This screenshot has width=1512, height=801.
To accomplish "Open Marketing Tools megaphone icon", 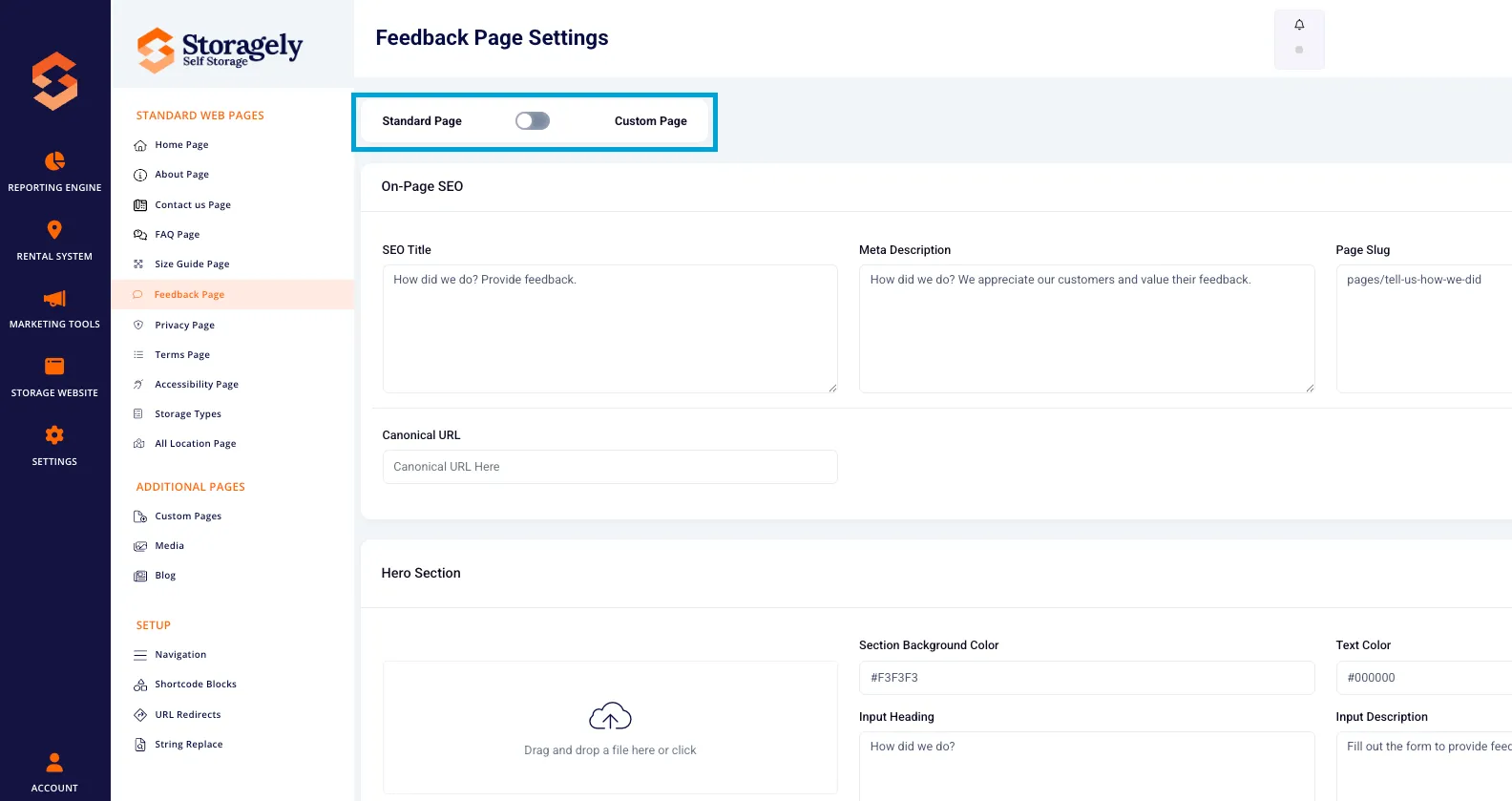I will pos(54,298).
